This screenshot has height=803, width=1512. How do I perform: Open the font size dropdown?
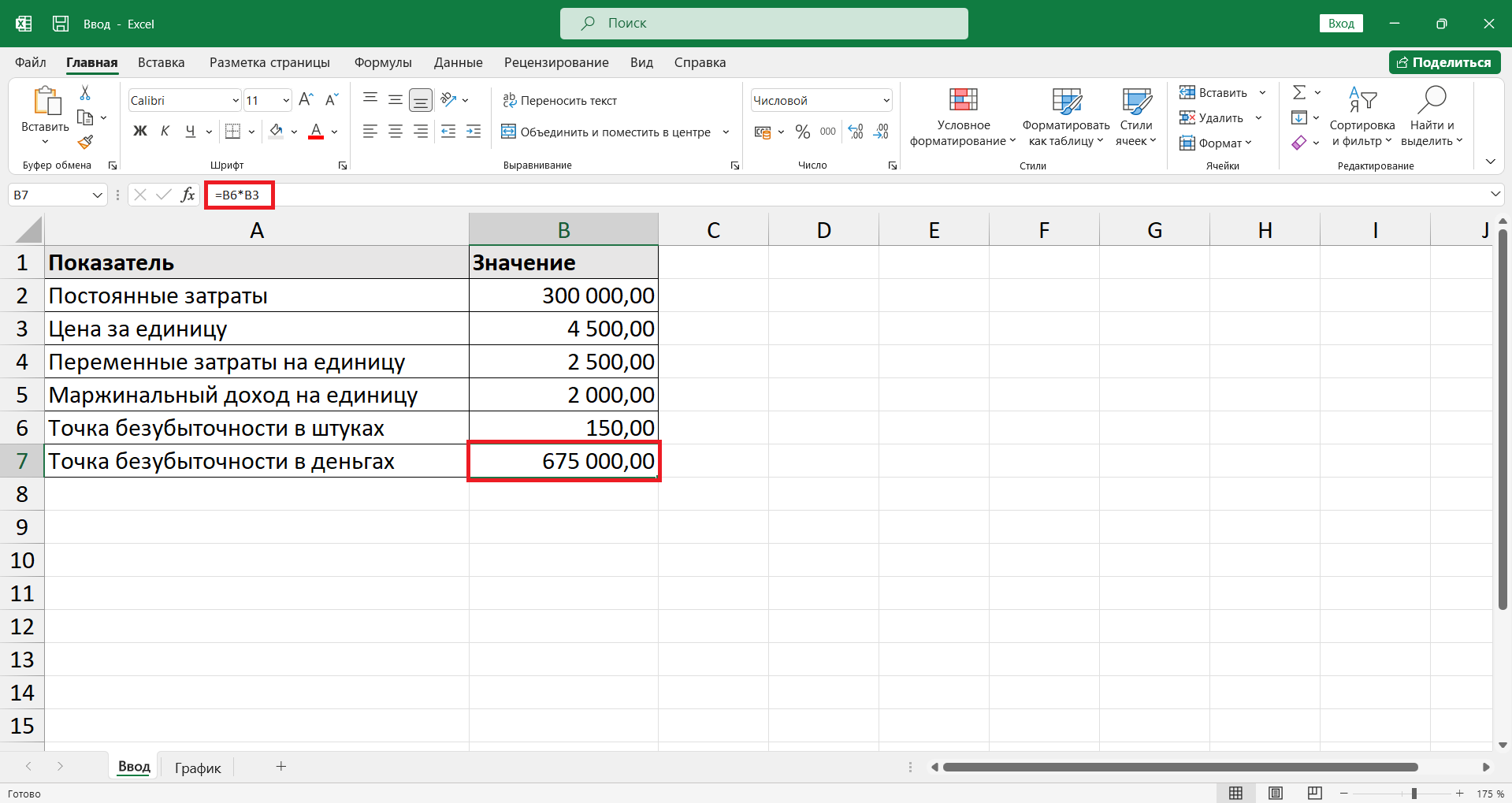coord(285,100)
